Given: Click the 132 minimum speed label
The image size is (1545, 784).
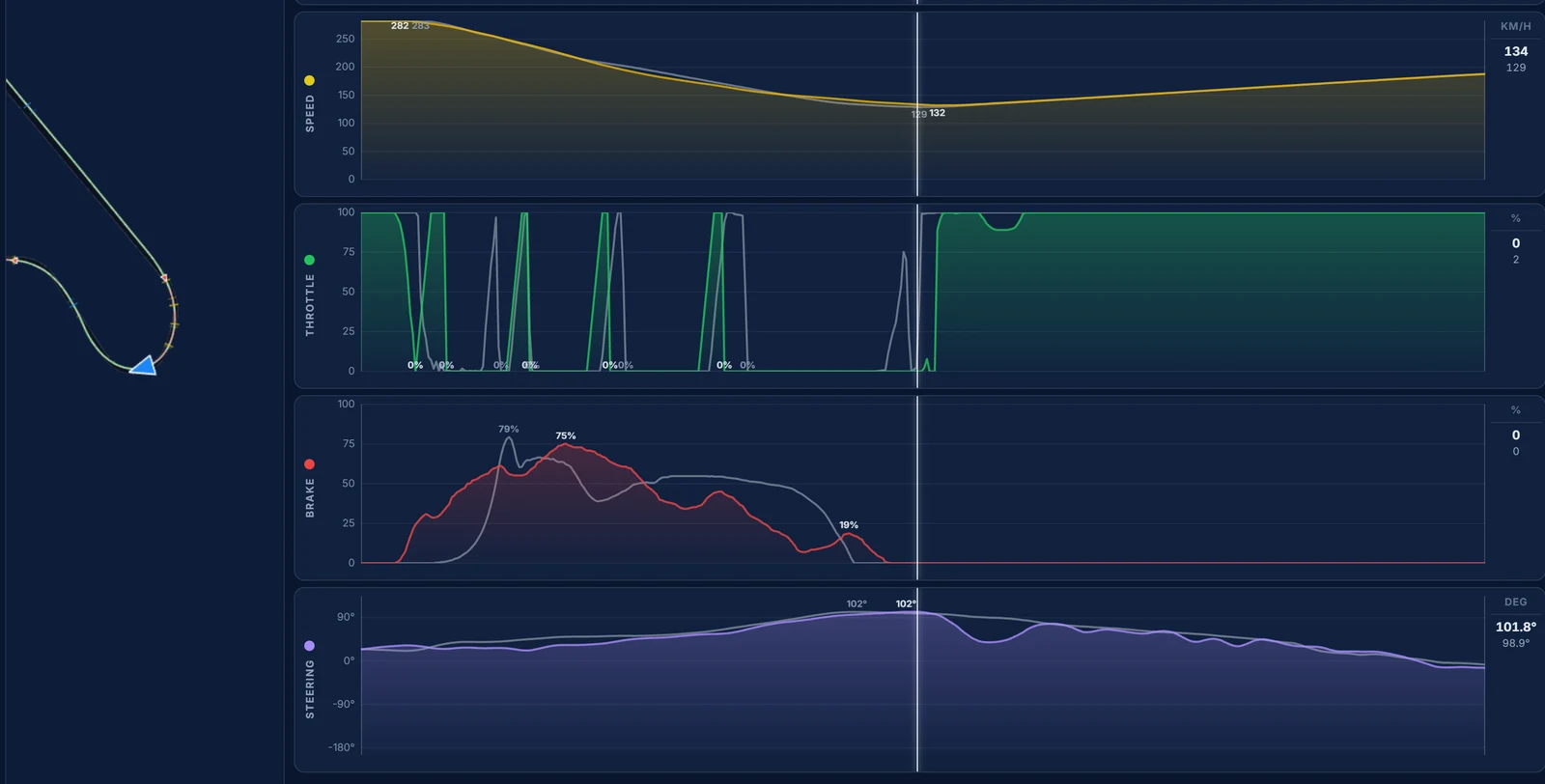Looking at the screenshot, I should click(x=937, y=113).
